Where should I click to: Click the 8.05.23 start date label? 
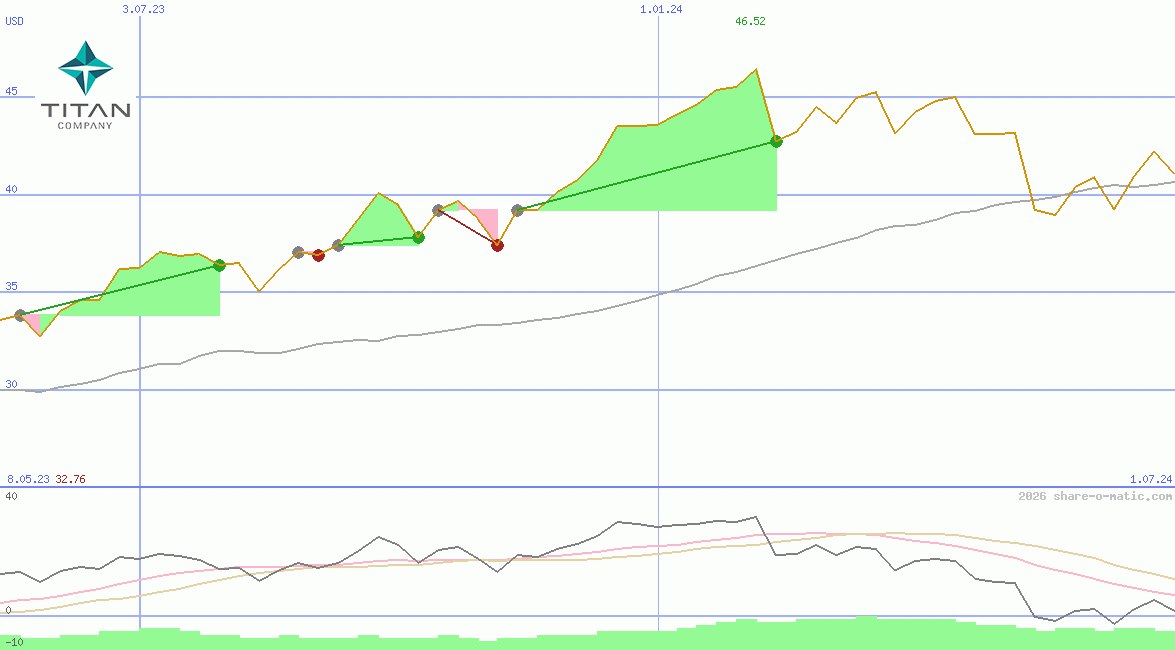point(28,479)
